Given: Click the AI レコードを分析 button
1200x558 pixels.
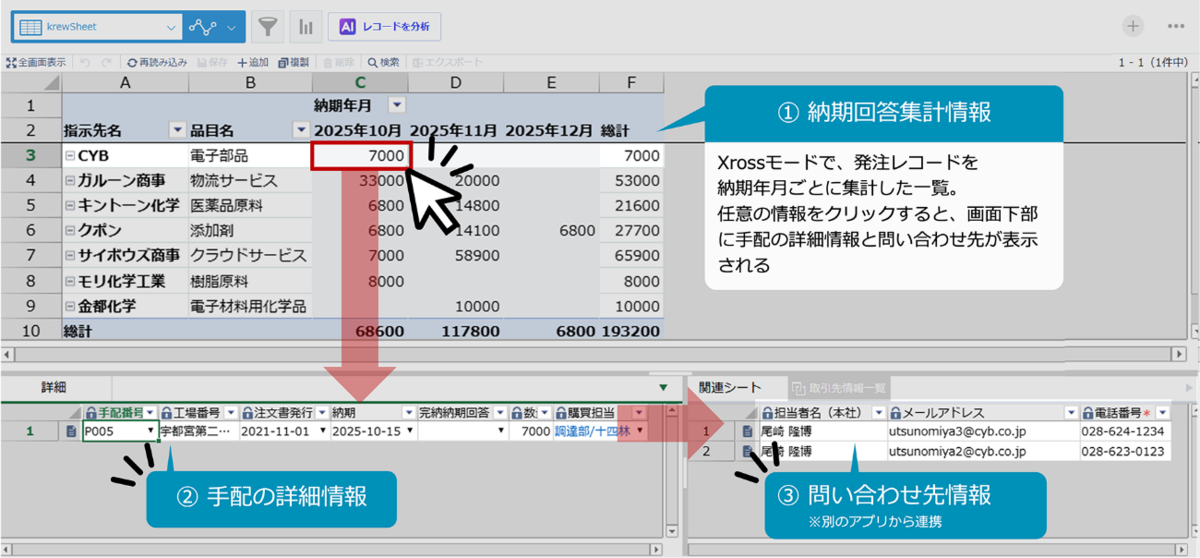Looking at the screenshot, I should (x=384, y=26).
